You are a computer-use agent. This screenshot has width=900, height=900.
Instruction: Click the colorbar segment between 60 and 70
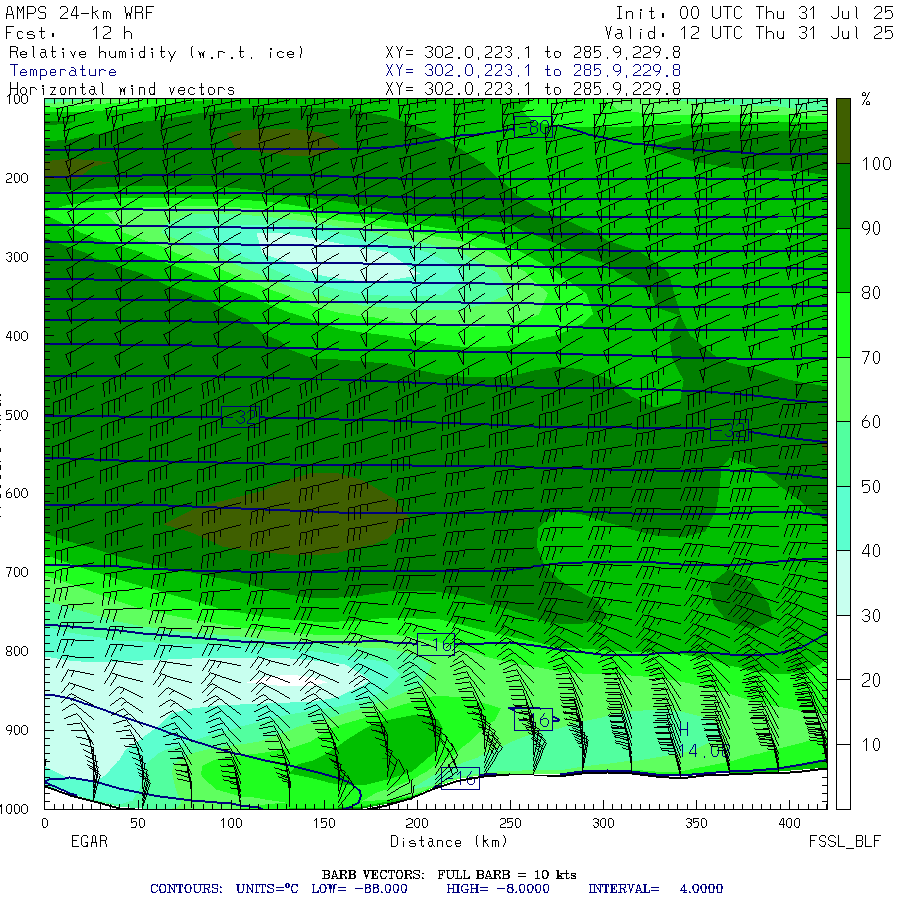843,389
